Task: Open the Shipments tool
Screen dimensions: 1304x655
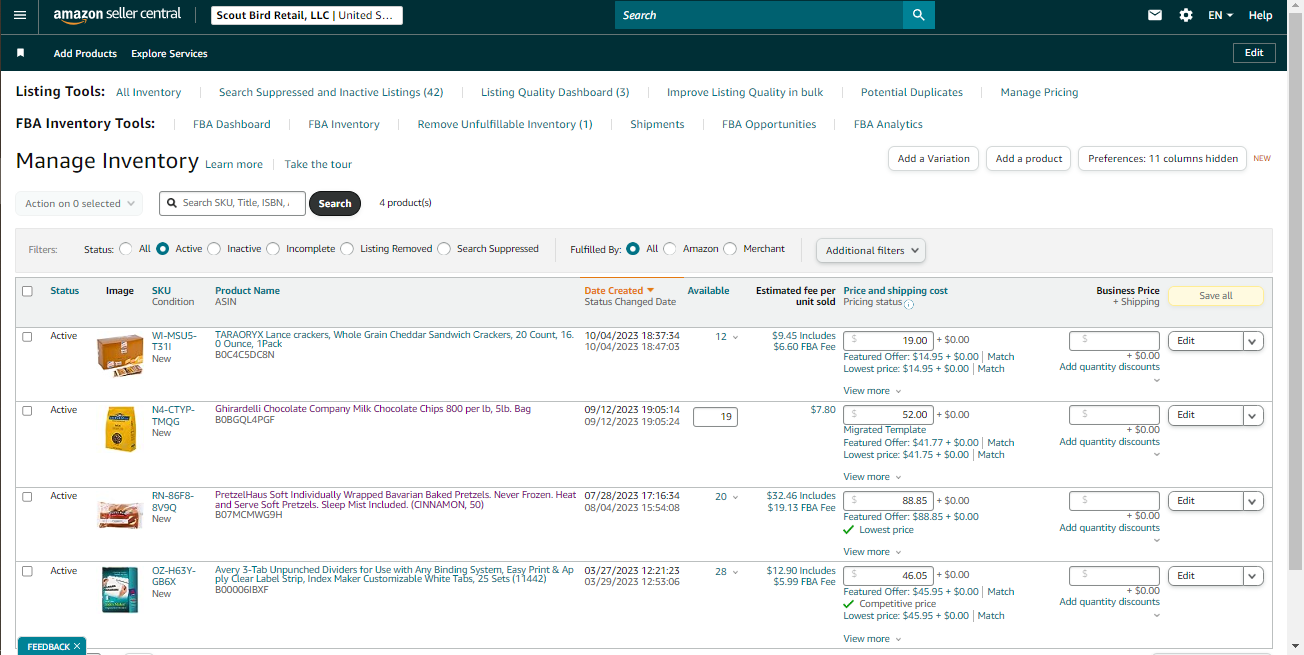Action: 657,124
